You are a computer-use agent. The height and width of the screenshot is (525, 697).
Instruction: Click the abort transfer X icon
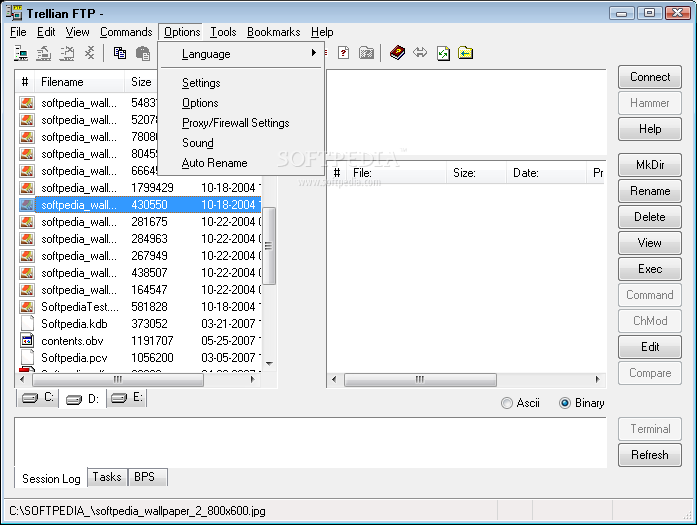[x=90, y=53]
